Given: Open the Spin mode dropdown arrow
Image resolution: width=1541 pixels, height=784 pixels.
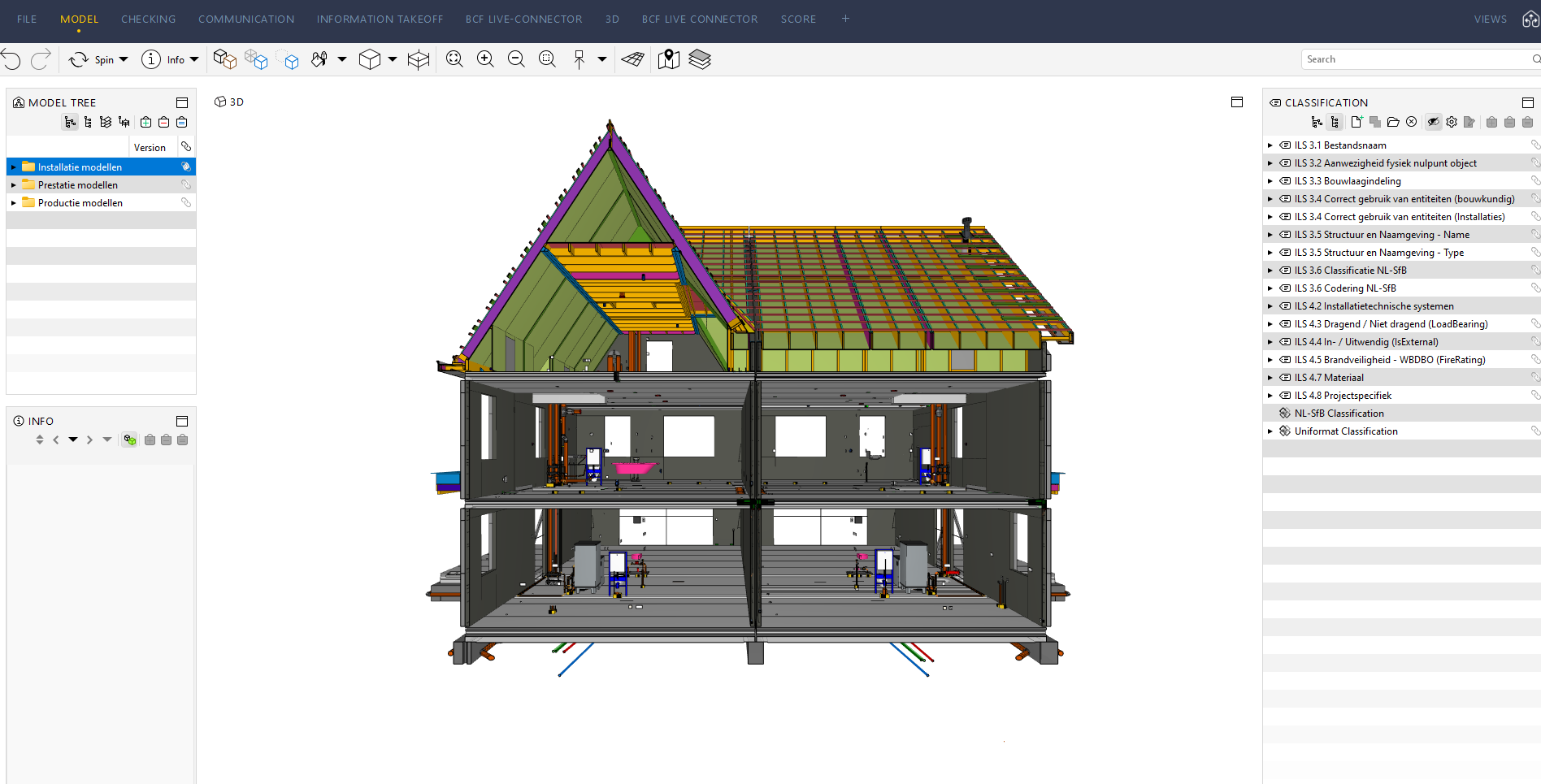Looking at the screenshot, I should [x=124, y=59].
